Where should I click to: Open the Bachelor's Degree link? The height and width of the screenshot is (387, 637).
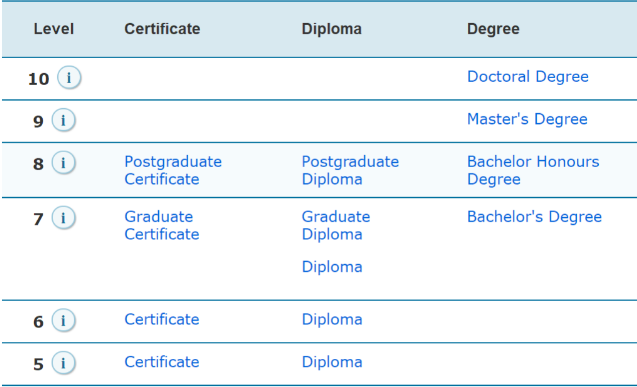534,217
